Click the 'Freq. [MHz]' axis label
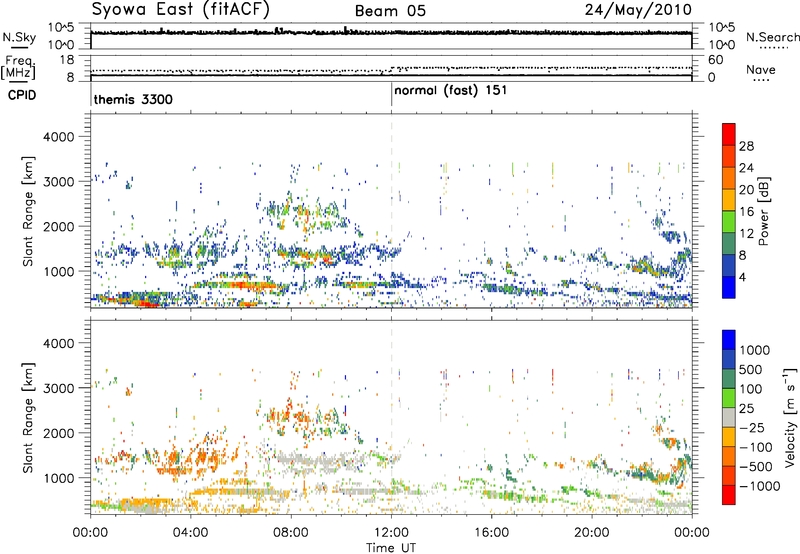Image resolution: width=800 pixels, height=554 pixels. click(18, 67)
